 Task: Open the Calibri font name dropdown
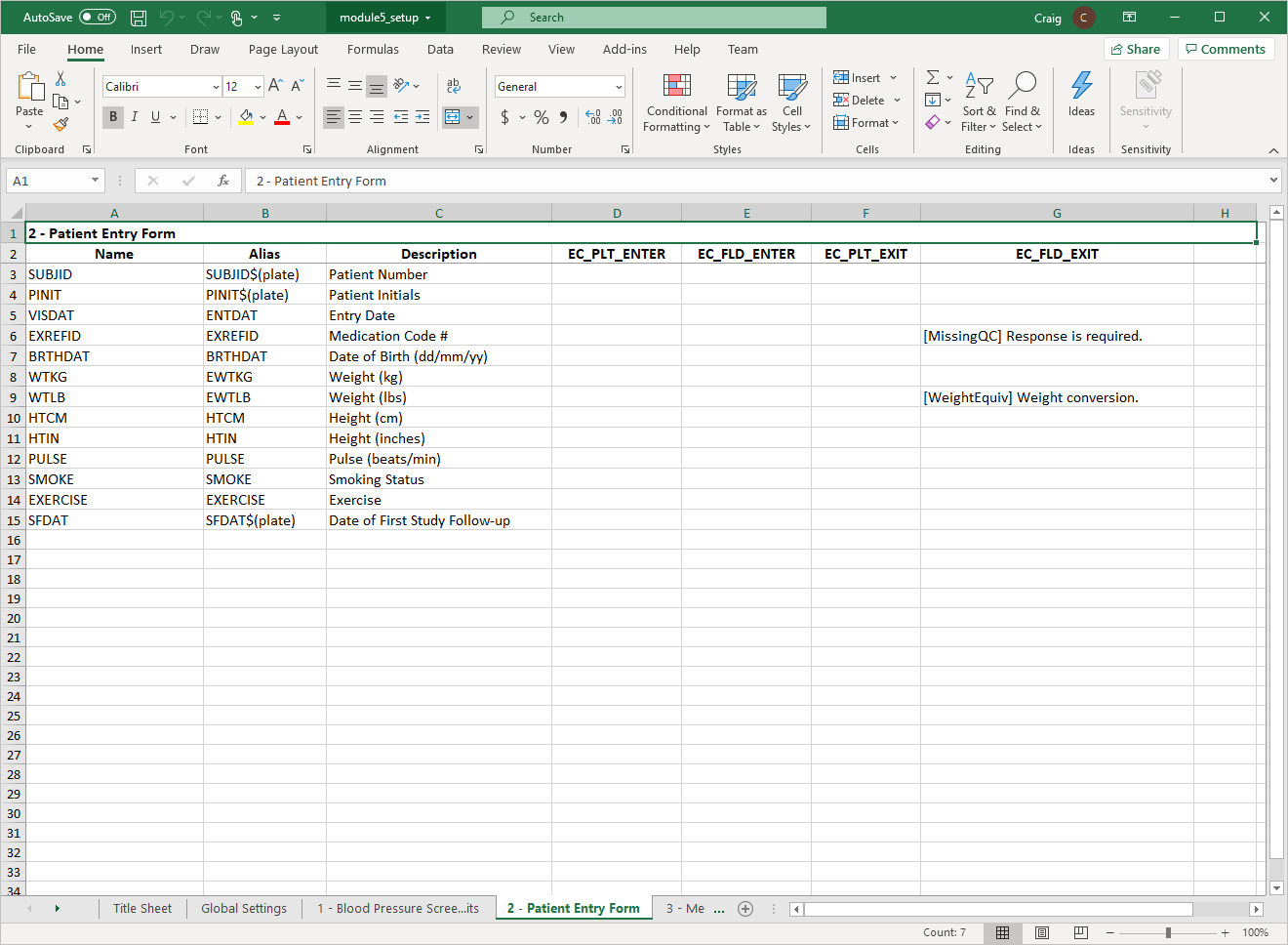pyautogui.click(x=216, y=87)
